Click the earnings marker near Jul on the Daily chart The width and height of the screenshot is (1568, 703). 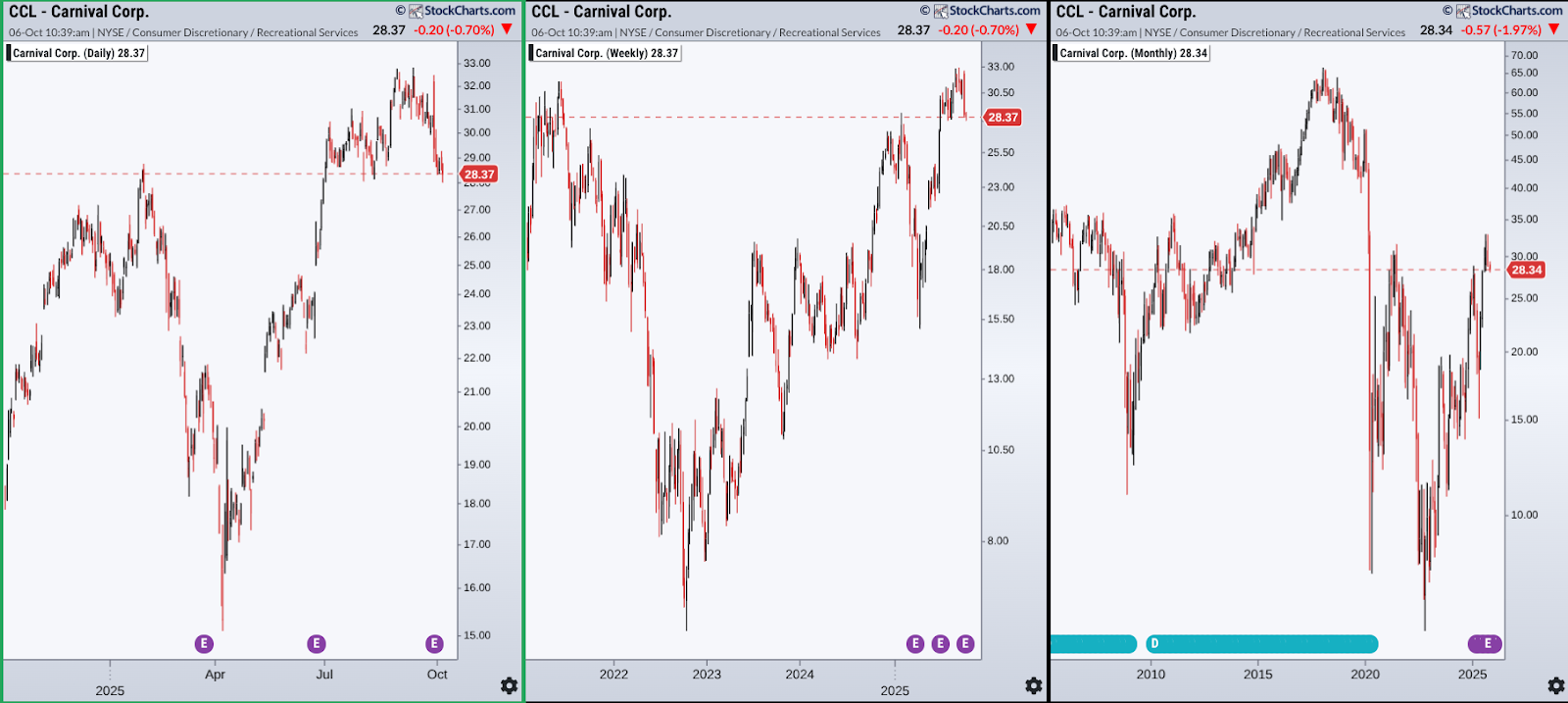316,643
